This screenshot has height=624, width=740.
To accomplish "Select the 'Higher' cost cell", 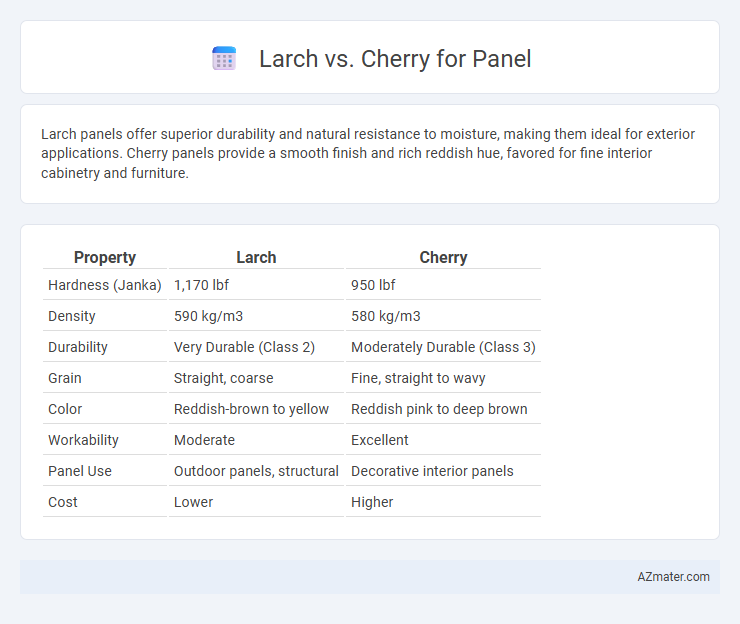I will 443,502.
